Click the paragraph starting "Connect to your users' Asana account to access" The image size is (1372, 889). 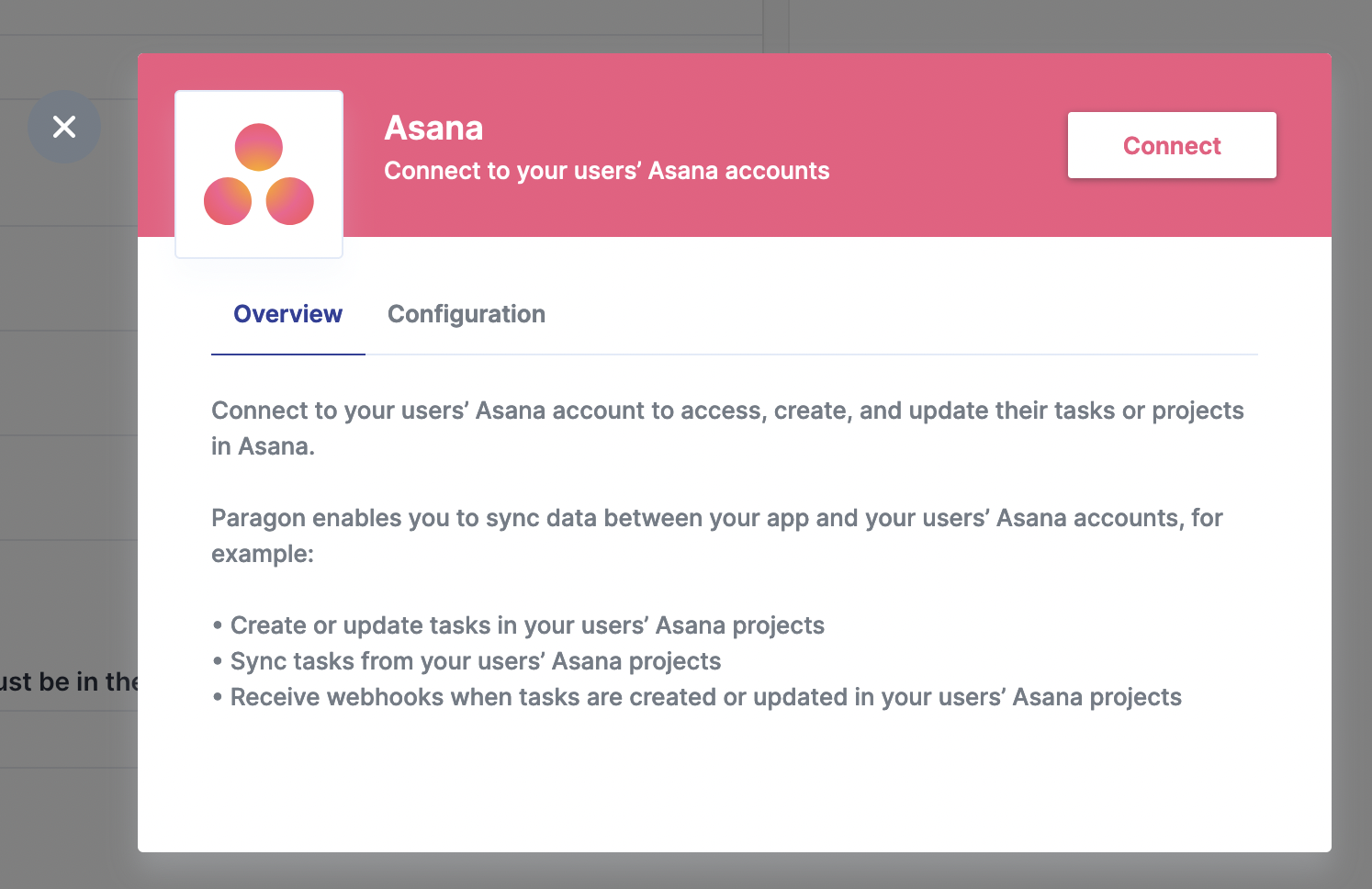[727, 428]
